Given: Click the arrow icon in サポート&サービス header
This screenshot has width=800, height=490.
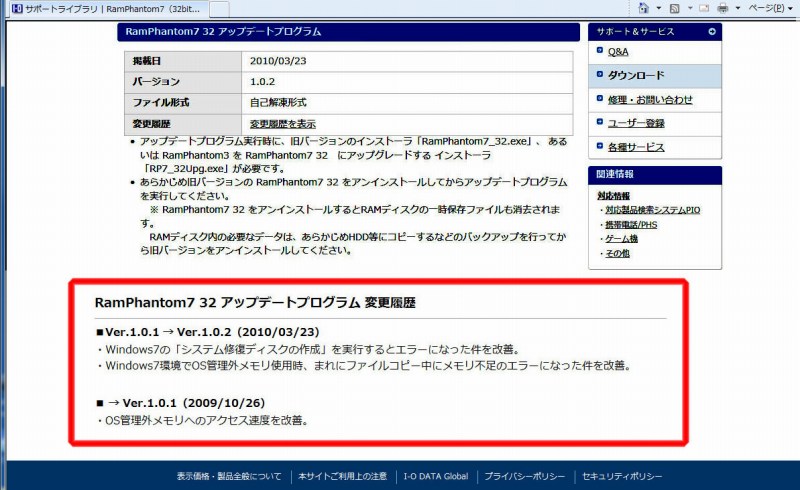Looking at the screenshot, I should coord(712,32).
